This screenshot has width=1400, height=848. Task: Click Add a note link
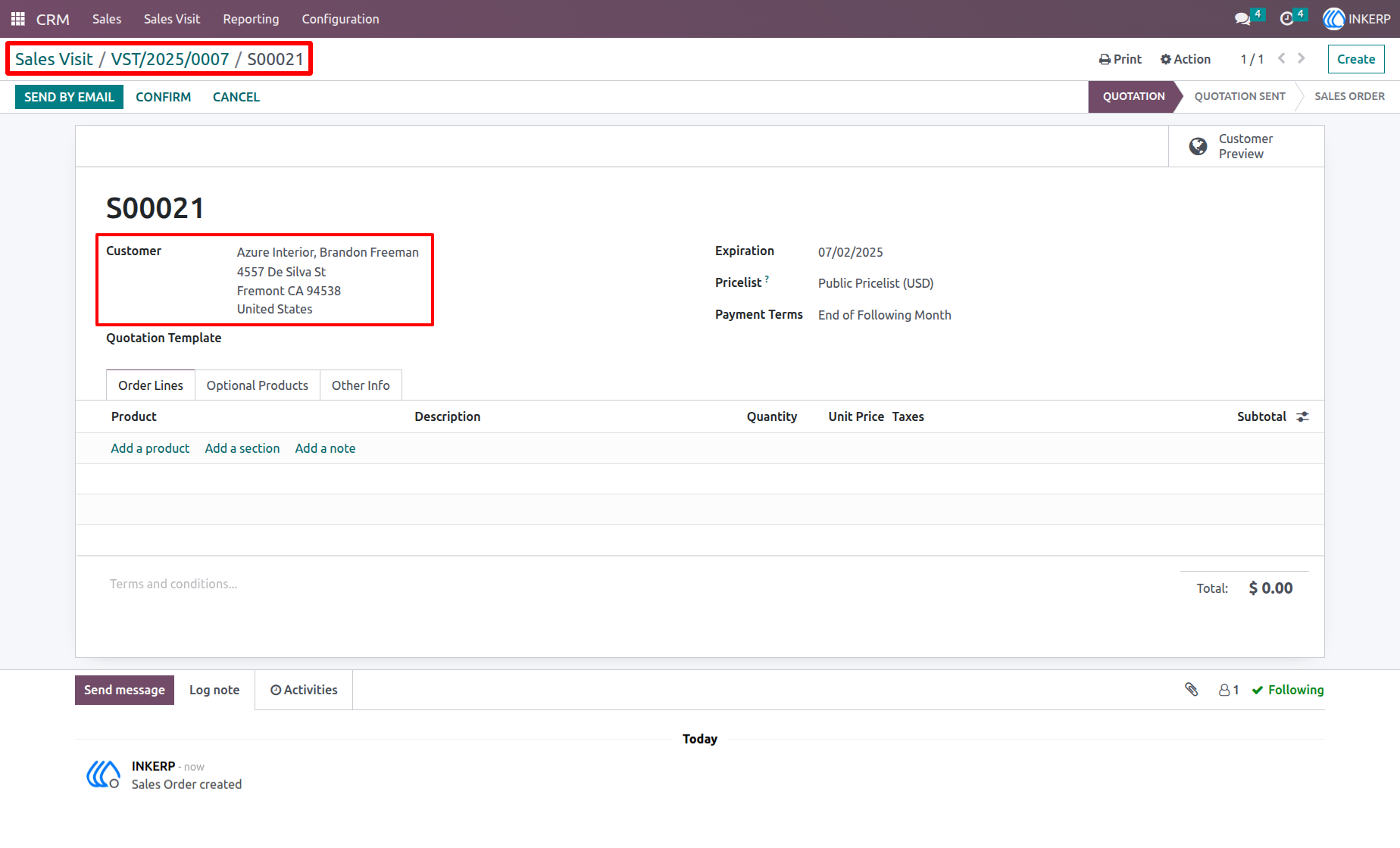[325, 448]
